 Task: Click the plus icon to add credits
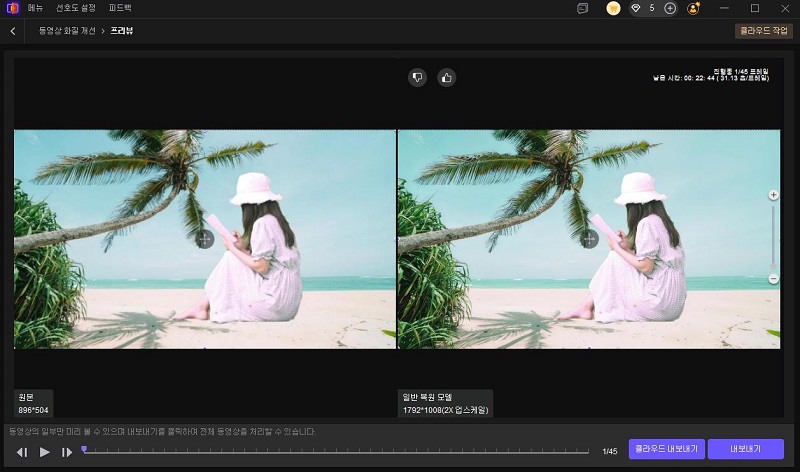coord(670,8)
